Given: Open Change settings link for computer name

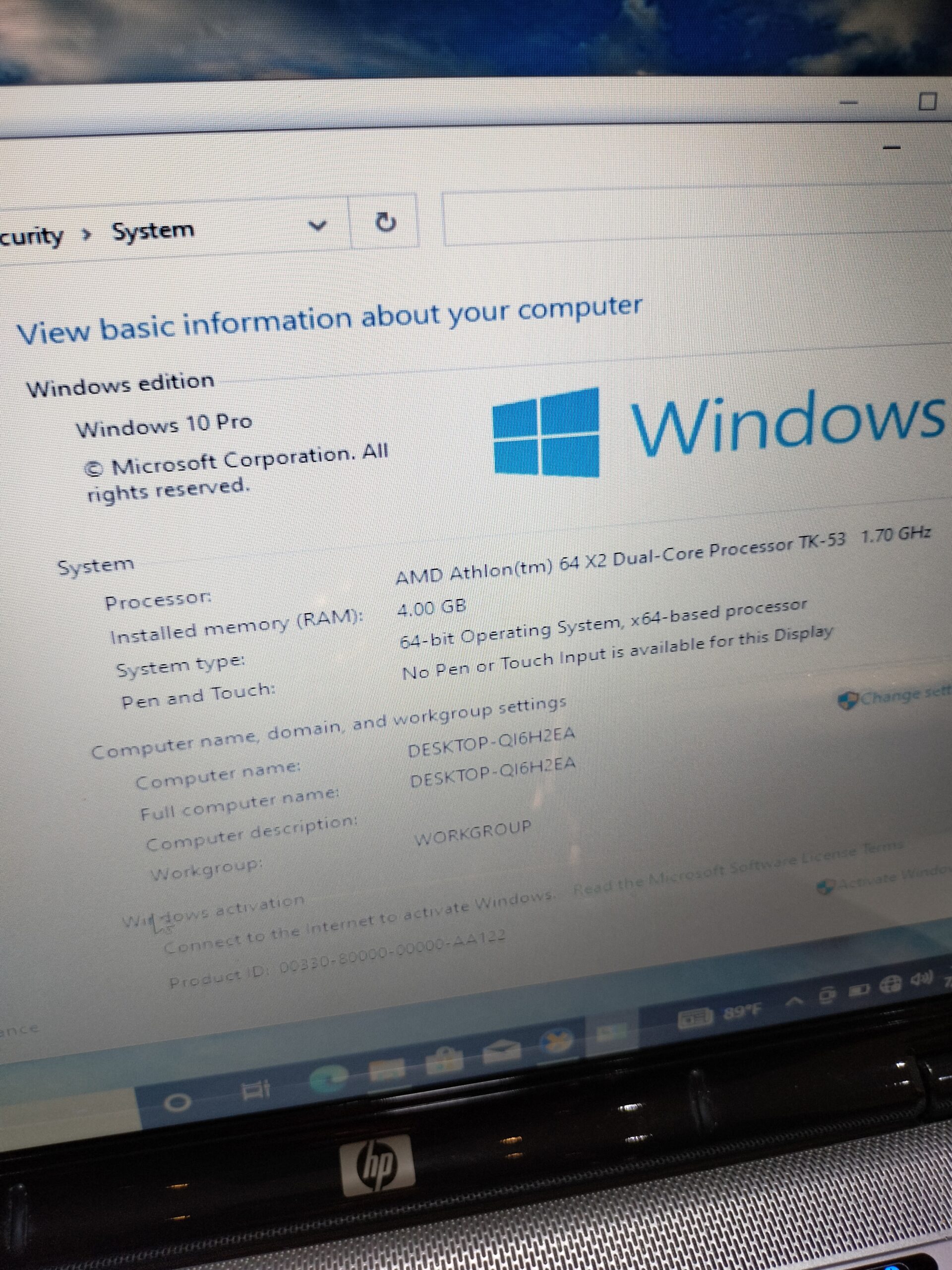Looking at the screenshot, I should point(895,697).
